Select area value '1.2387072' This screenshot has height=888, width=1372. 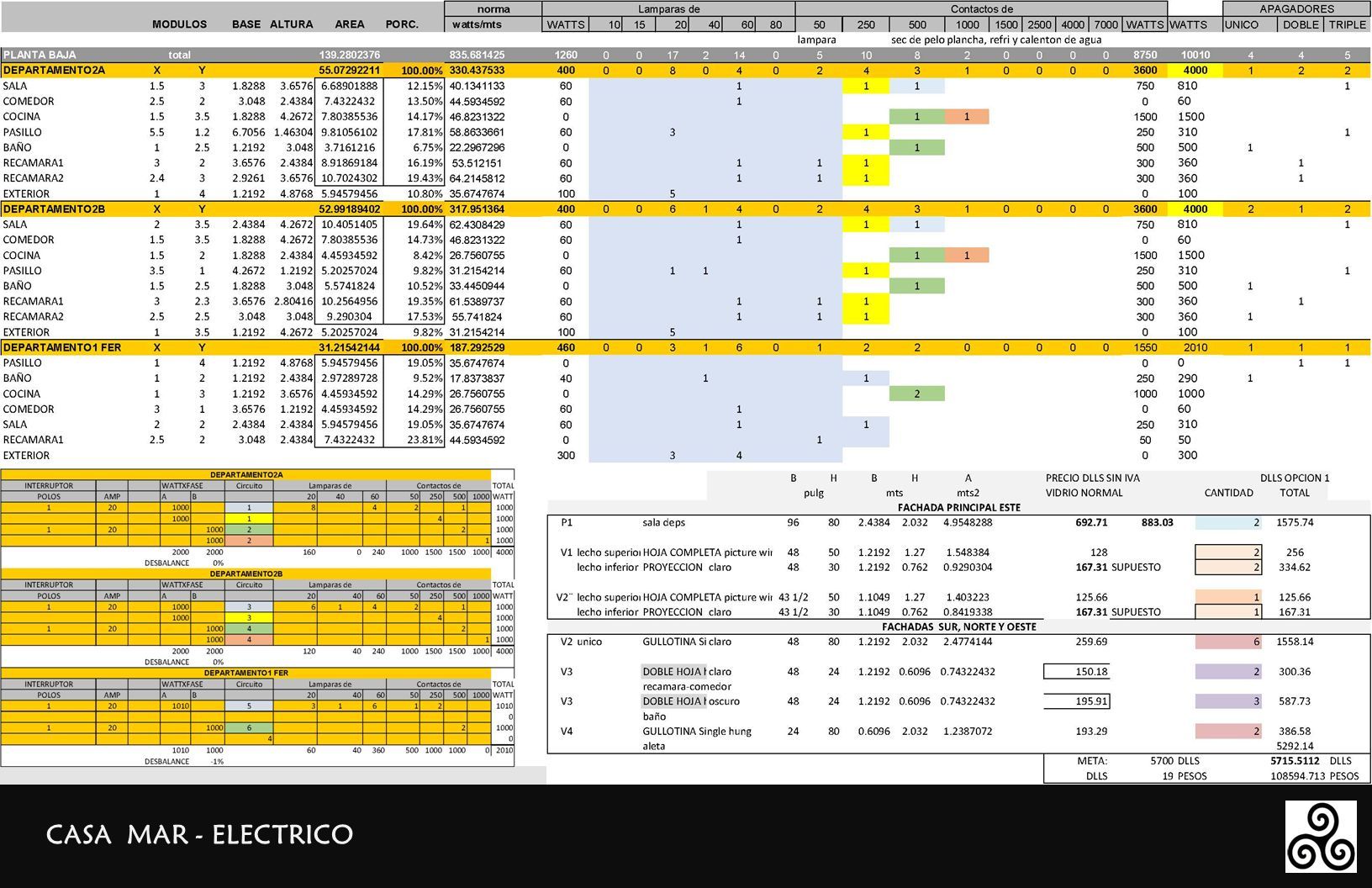[x=968, y=731]
